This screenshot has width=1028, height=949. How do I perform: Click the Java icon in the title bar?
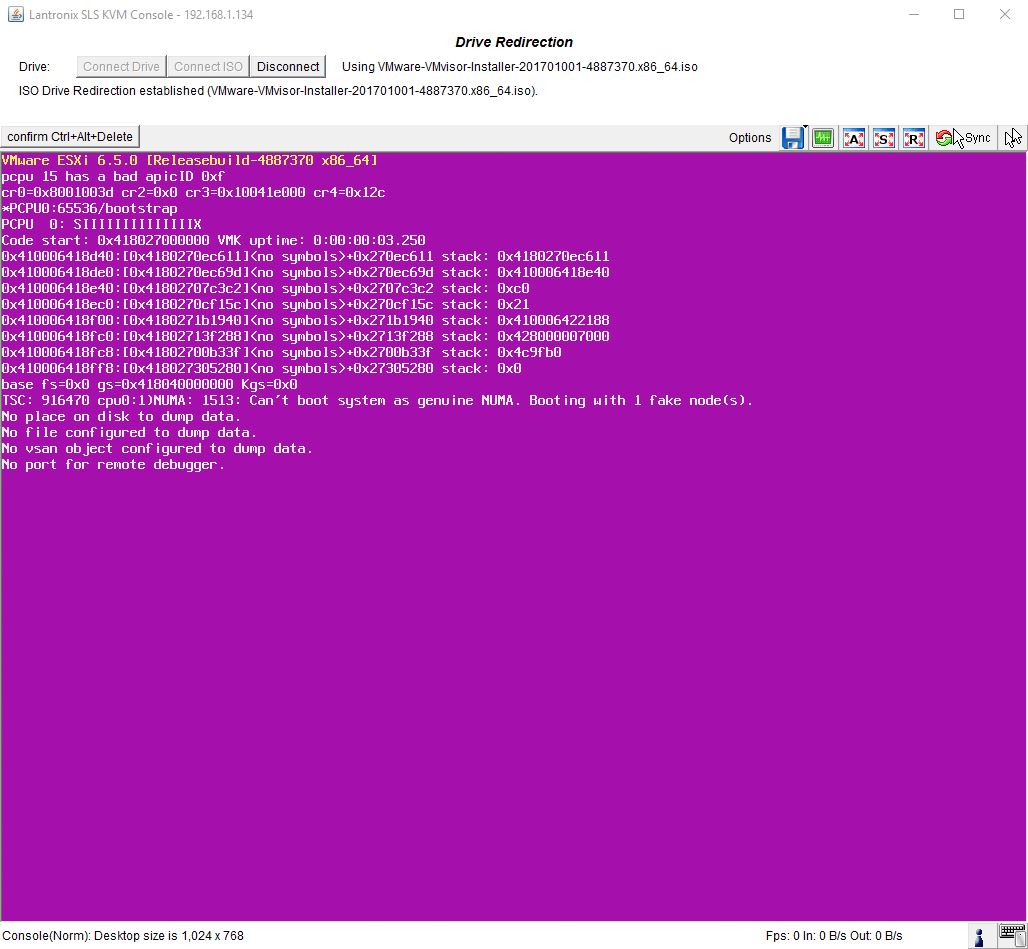pyautogui.click(x=15, y=14)
